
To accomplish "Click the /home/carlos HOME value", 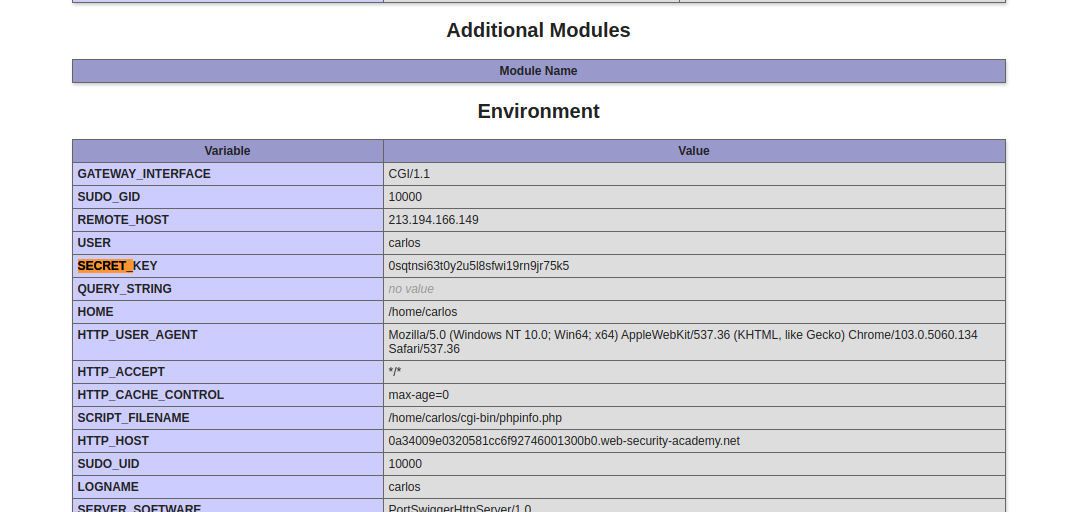I will (422, 312).
